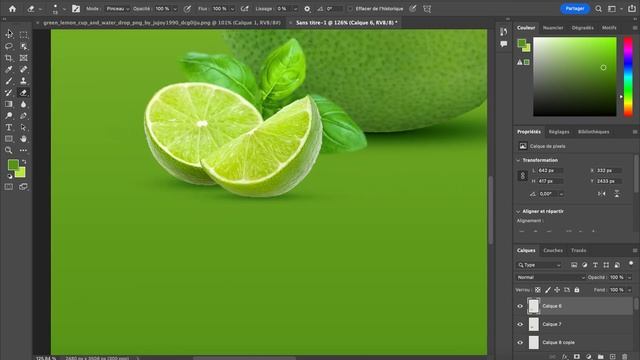Image resolution: width=640 pixels, height=360 pixels.
Task: Toggle the width-height link constraint
Action: click(x=522, y=176)
